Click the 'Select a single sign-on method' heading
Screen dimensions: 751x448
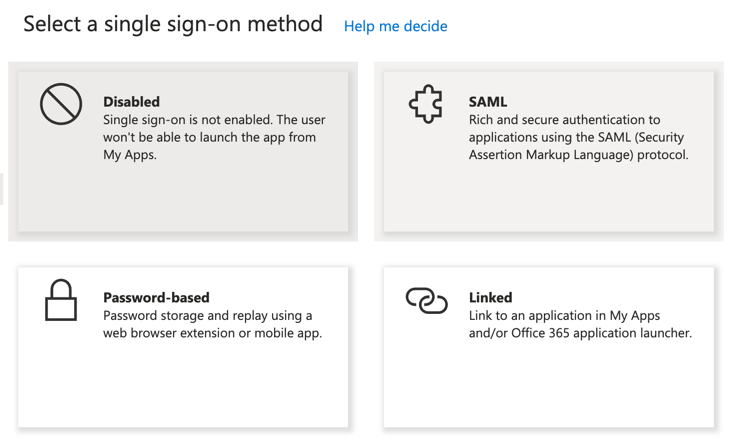(x=173, y=24)
